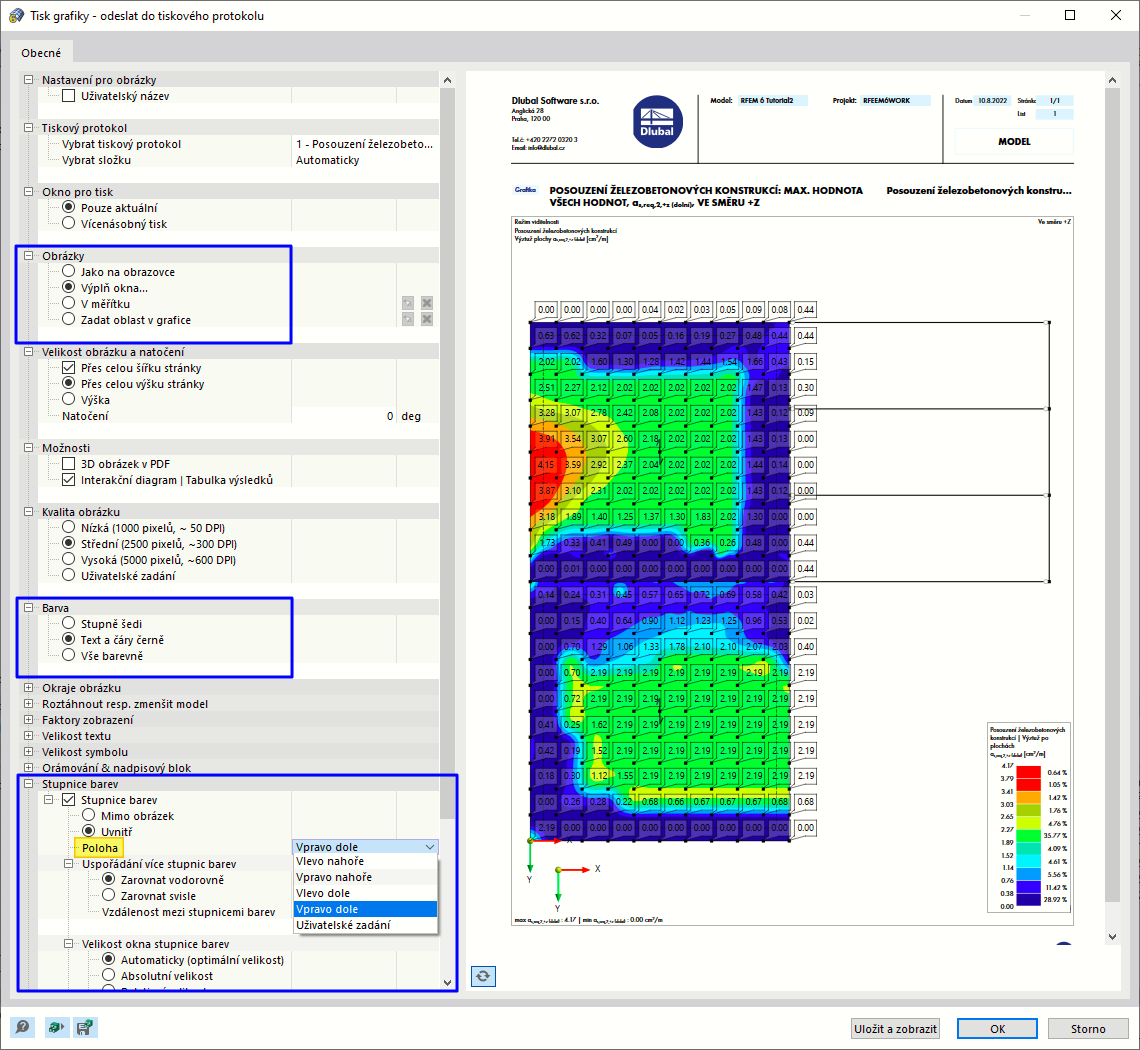Refresh the print preview with the arrows icon

(483, 976)
